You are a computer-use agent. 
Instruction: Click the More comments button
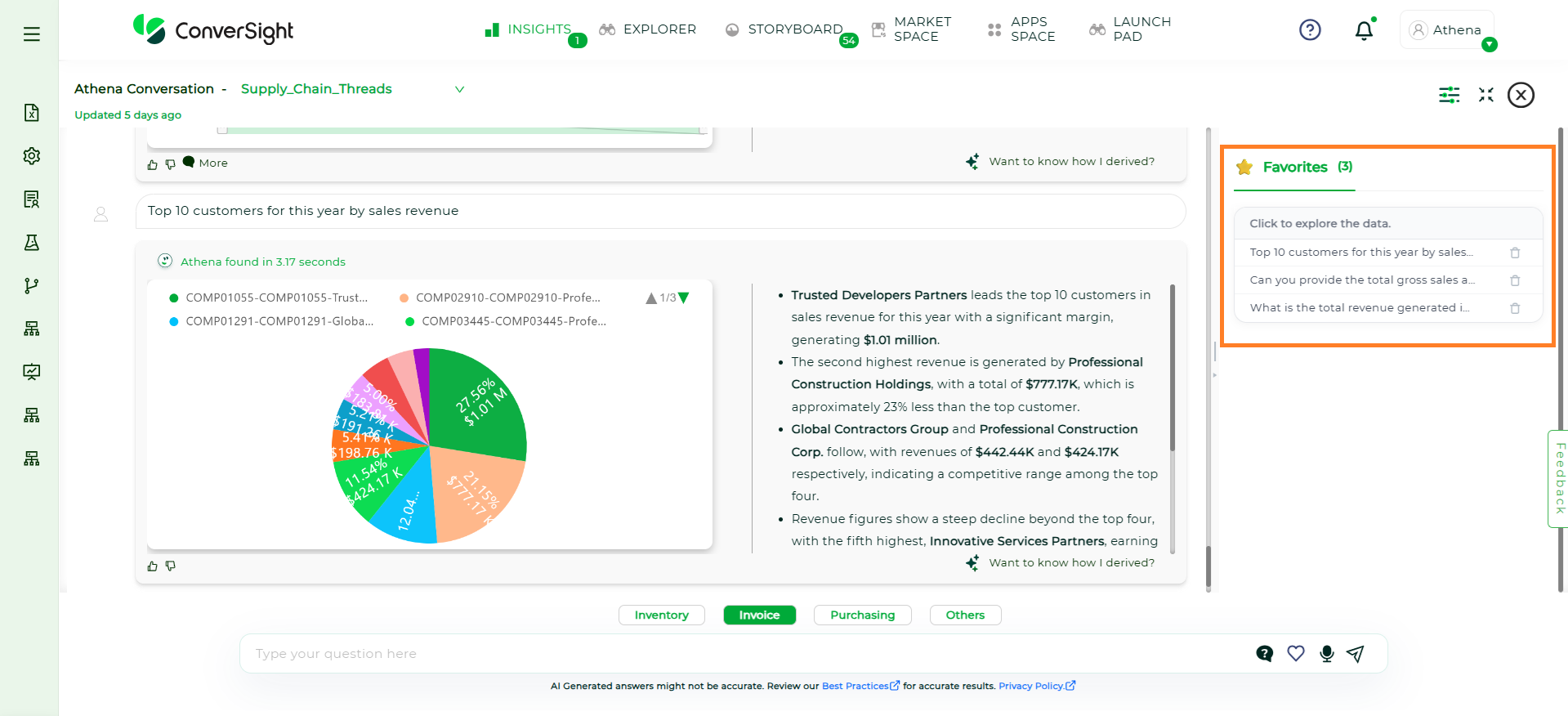tap(205, 163)
